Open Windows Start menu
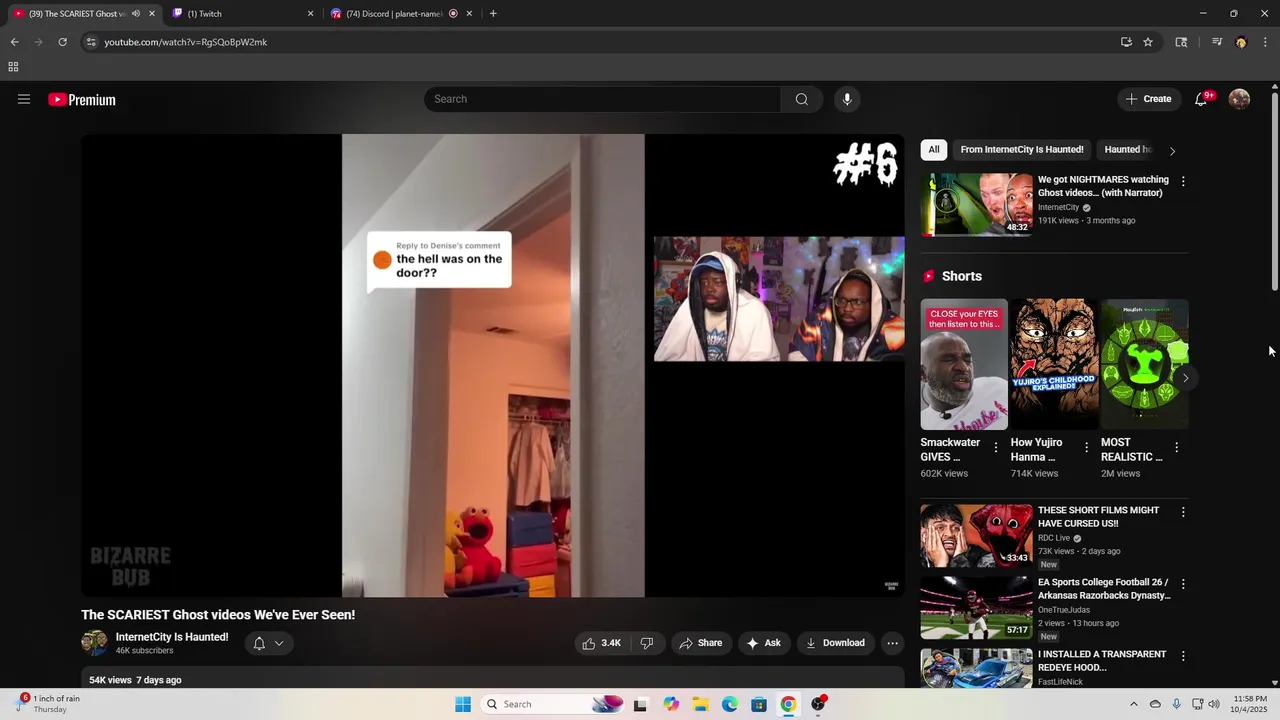This screenshot has height=720, width=1280. (x=463, y=704)
